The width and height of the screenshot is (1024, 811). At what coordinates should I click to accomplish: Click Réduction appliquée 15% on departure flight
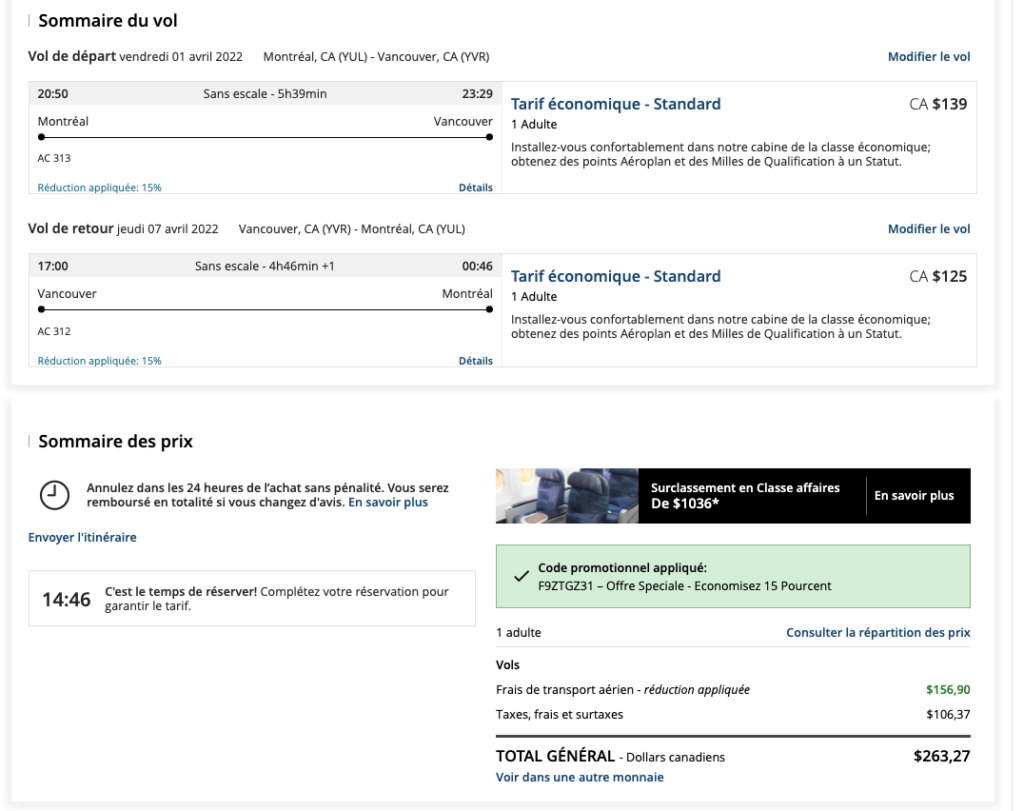pyautogui.click(x=99, y=187)
